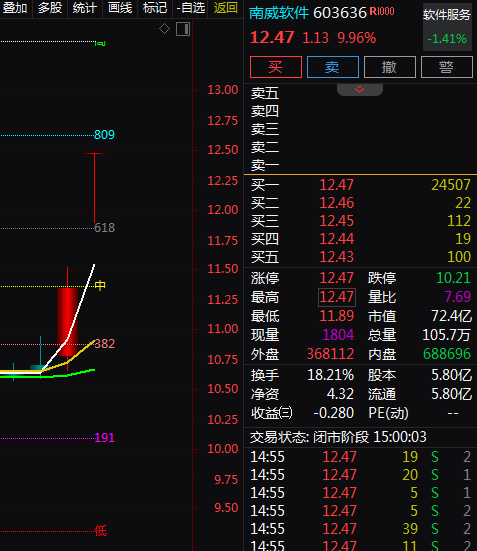Screen dimensions: 477x551
Task: Click boxed 最高 price 12.47
Action: click(x=337, y=297)
